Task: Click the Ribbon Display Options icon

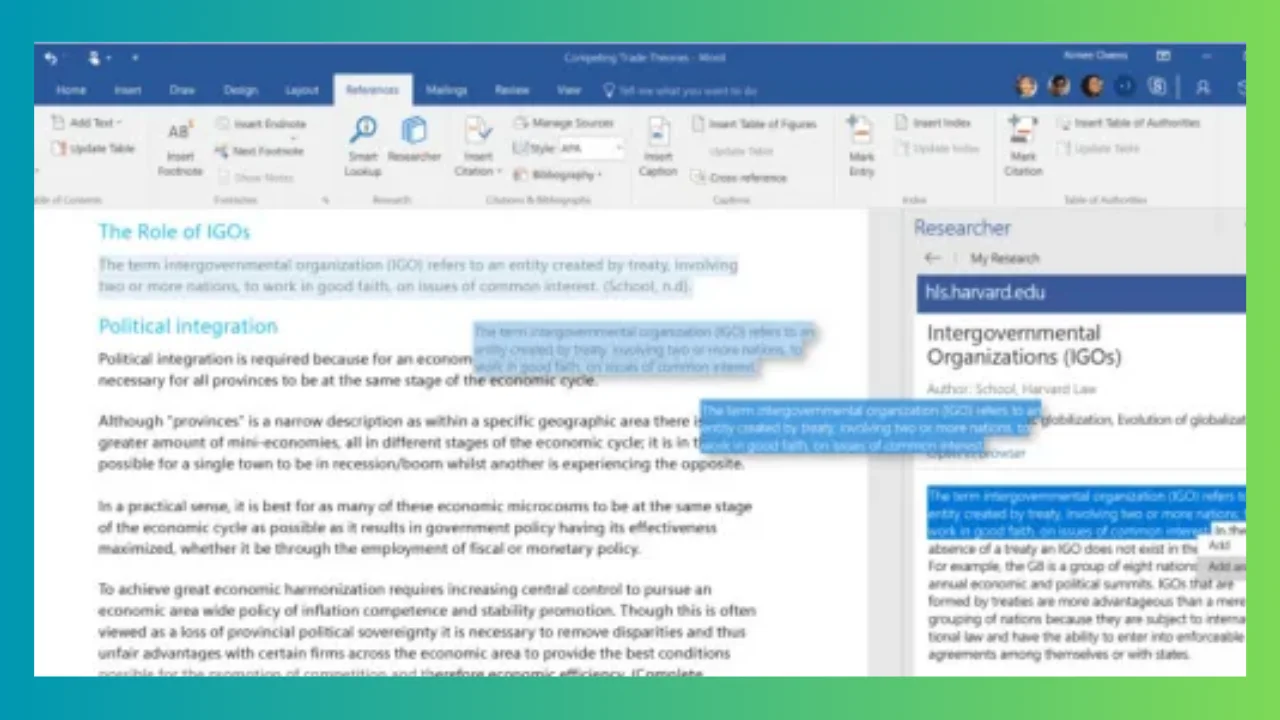Action: [x=1163, y=57]
